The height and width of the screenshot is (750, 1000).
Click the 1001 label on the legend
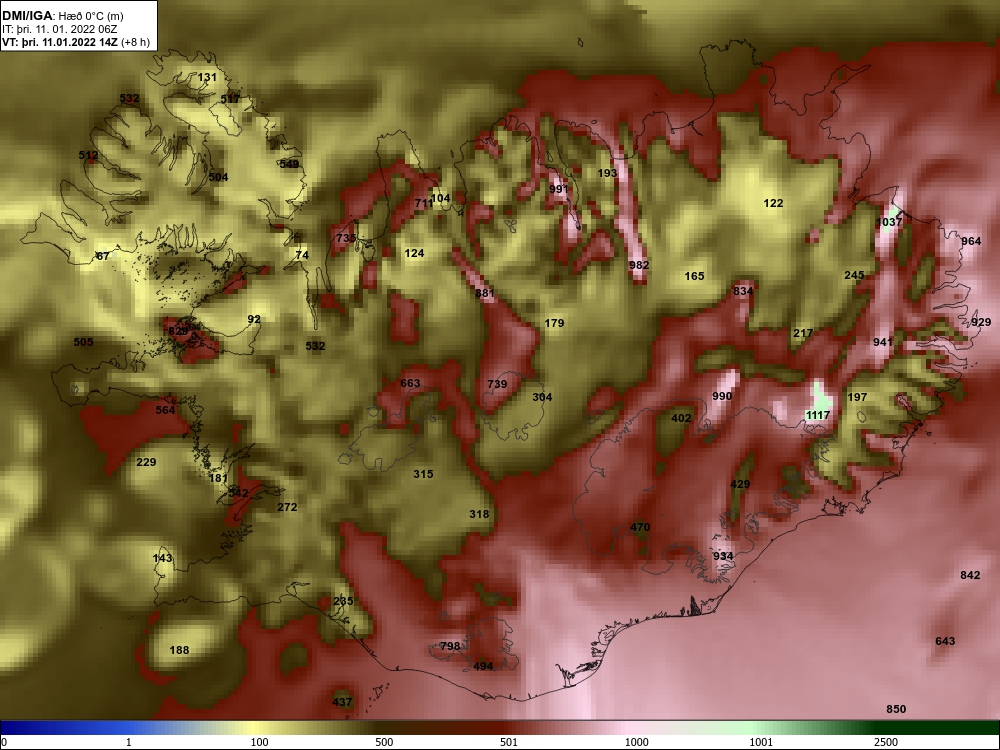click(761, 742)
